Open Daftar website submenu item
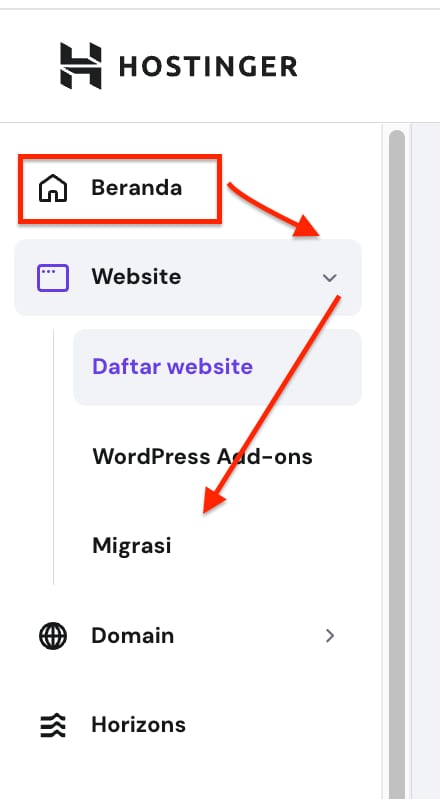This screenshot has width=440, height=799. [x=218, y=367]
